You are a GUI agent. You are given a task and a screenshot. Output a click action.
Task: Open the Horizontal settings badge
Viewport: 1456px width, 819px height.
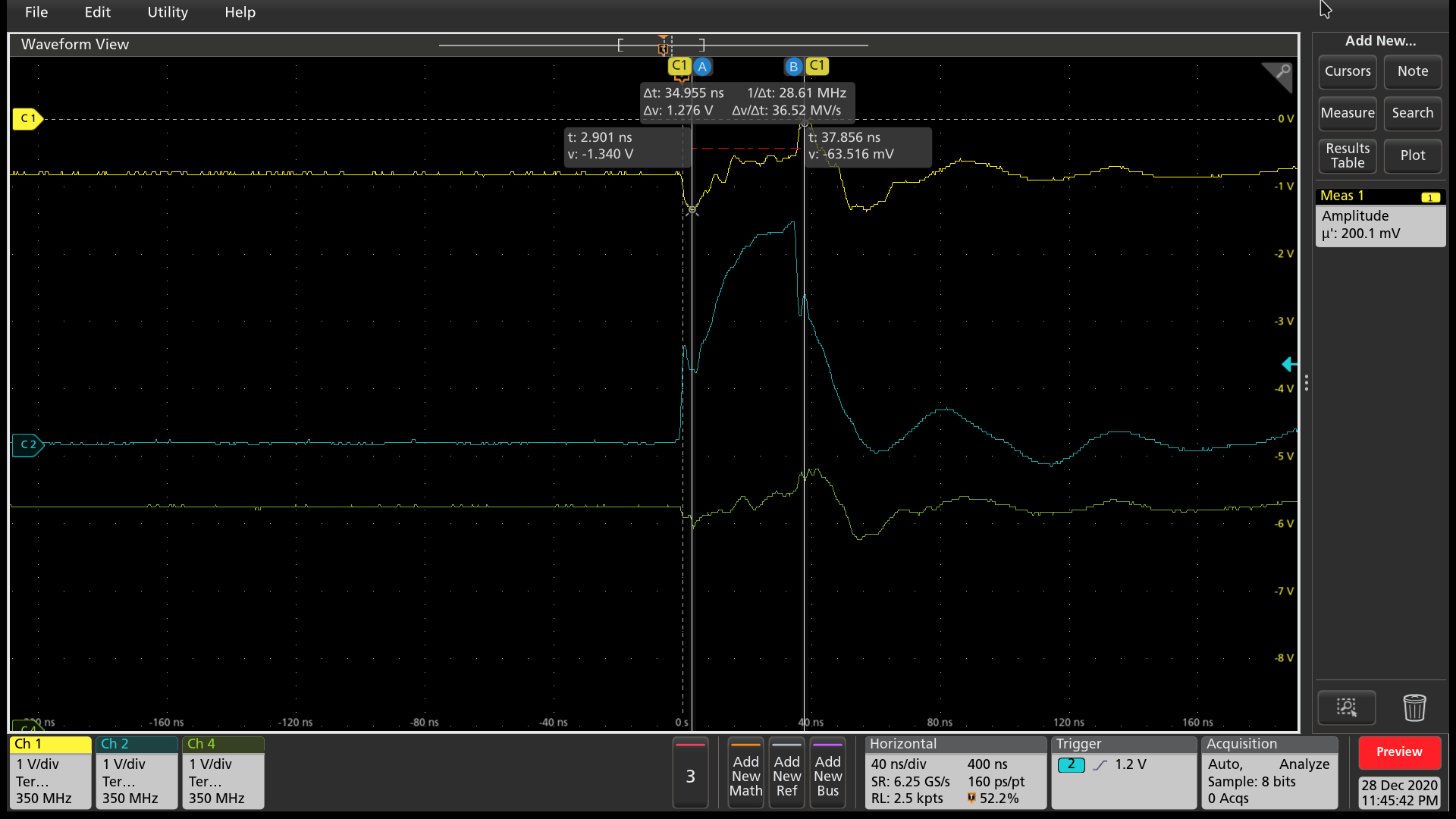[x=955, y=772]
